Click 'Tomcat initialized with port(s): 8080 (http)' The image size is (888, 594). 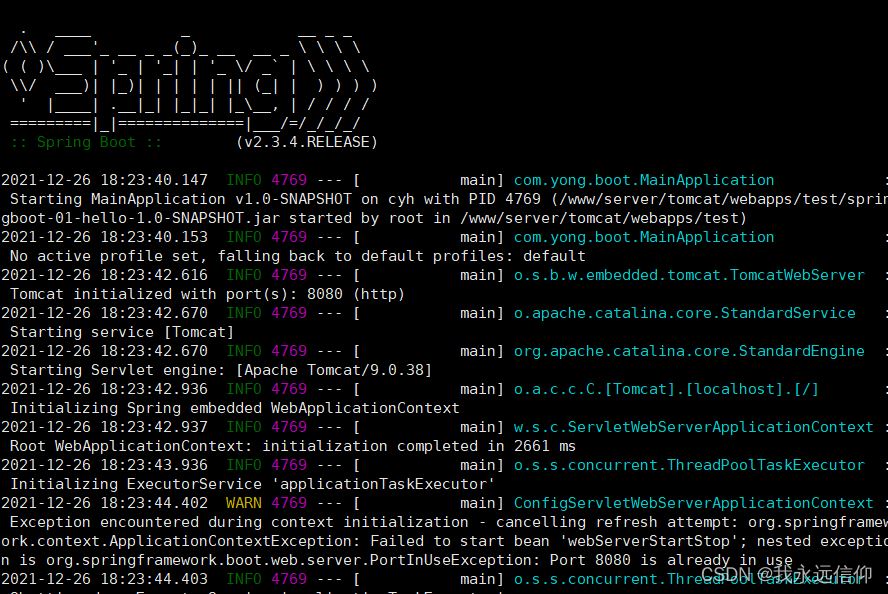pos(207,294)
